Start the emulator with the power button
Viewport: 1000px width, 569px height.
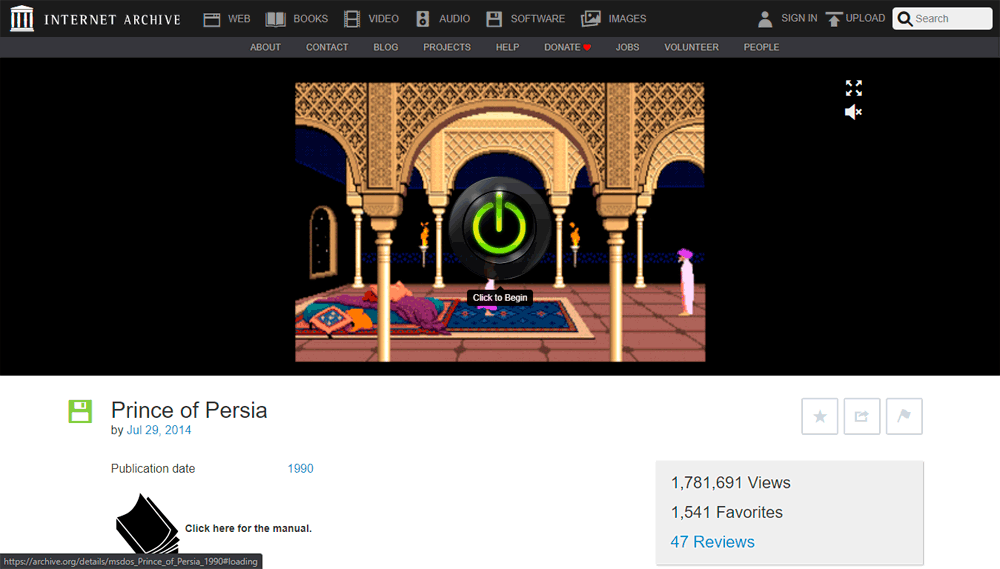coord(499,227)
